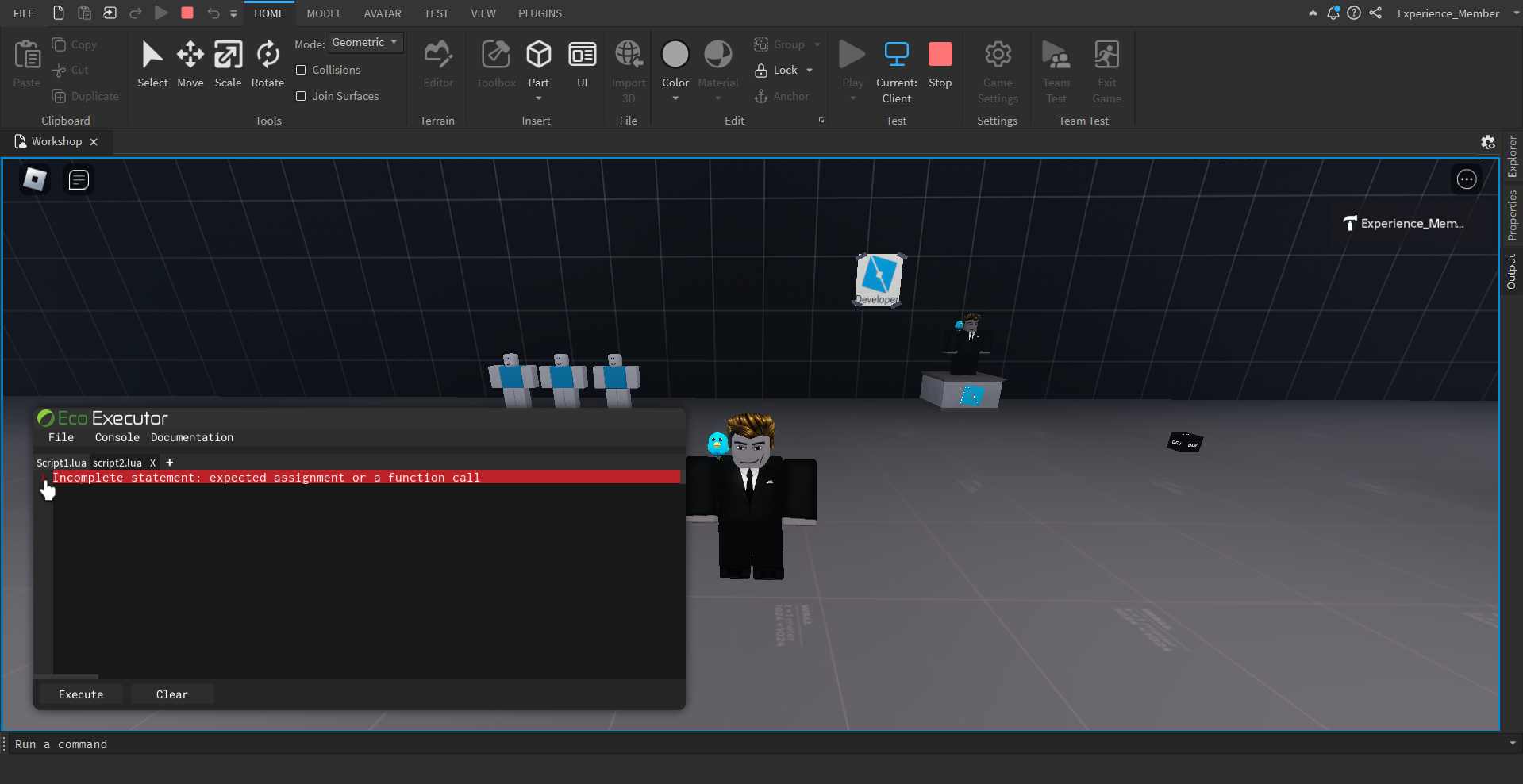Expand the Part dropdown arrow
The width and height of the screenshot is (1523, 784).
pyautogui.click(x=539, y=99)
